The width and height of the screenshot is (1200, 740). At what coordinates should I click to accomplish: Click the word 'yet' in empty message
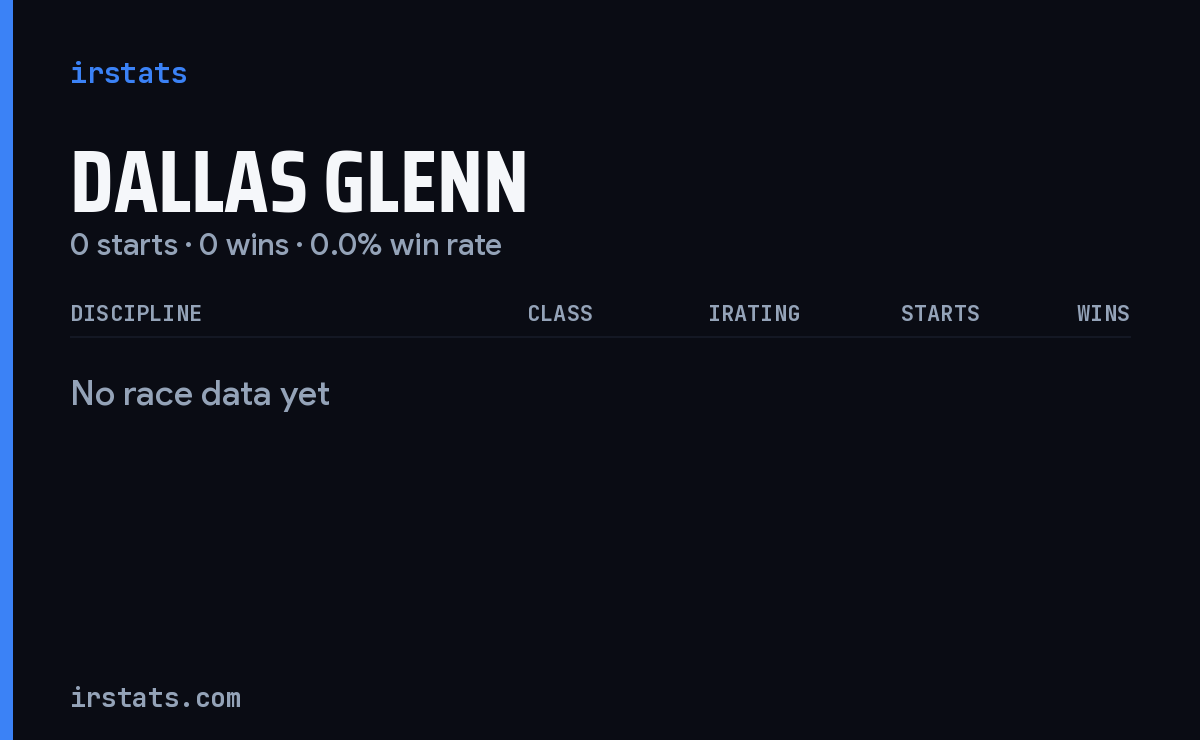tap(305, 395)
